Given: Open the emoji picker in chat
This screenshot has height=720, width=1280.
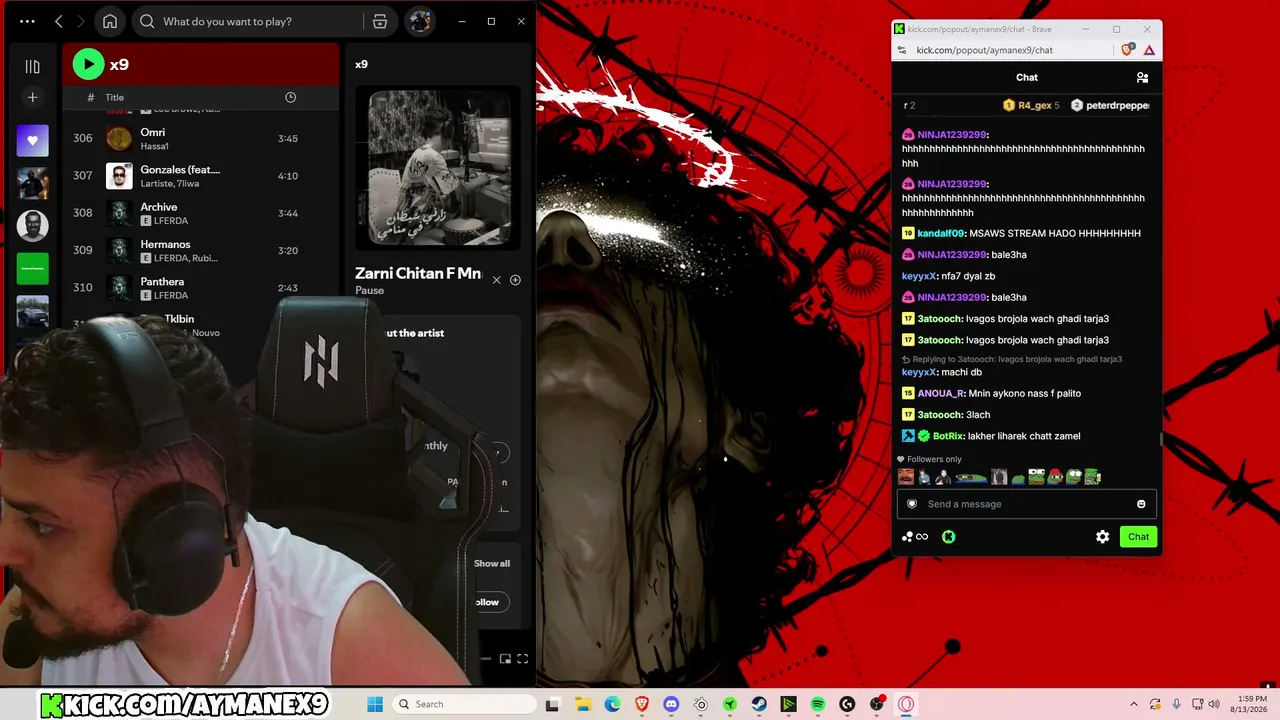Looking at the screenshot, I should [x=1141, y=504].
